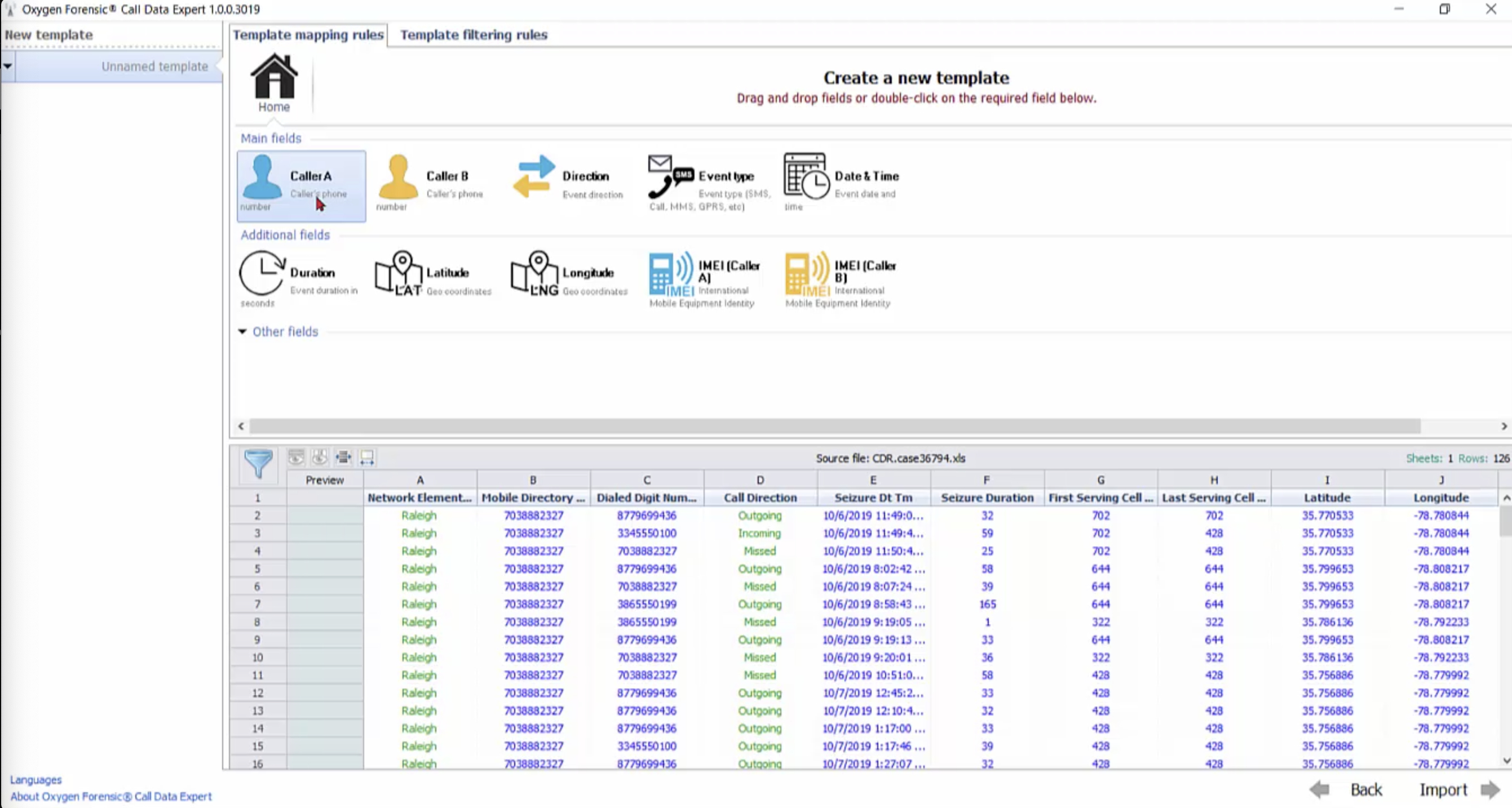Click the Import arrow icon
The width and height of the screenshot is (1512, 808).
1490,789
